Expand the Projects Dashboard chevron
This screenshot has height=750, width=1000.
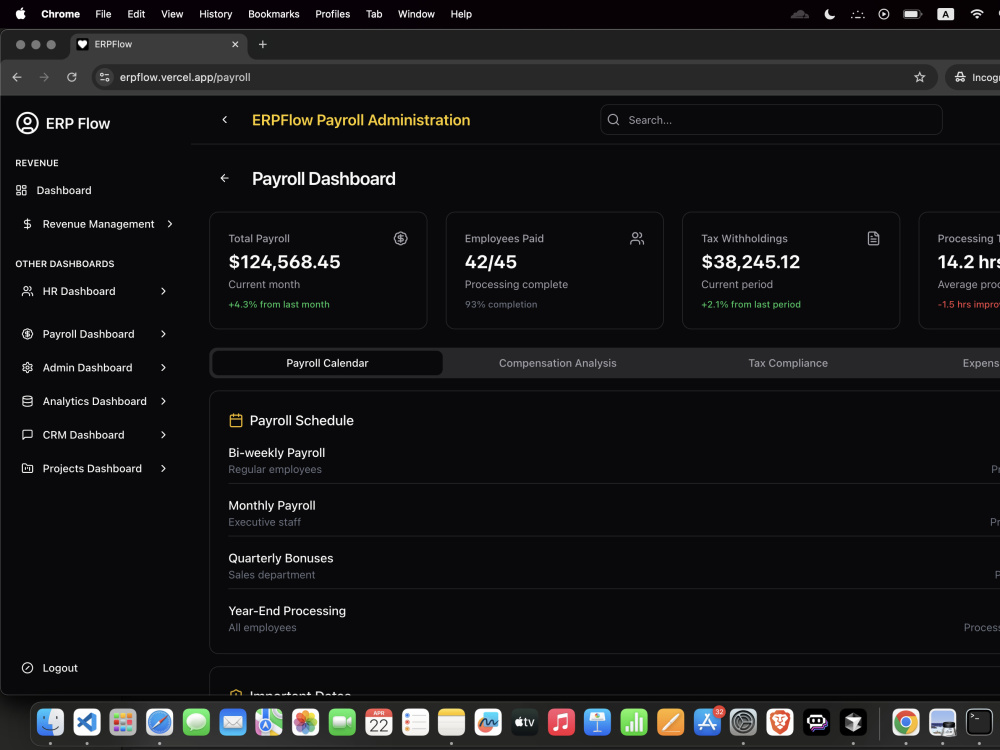pyautogui.click(x=163, y=468)
